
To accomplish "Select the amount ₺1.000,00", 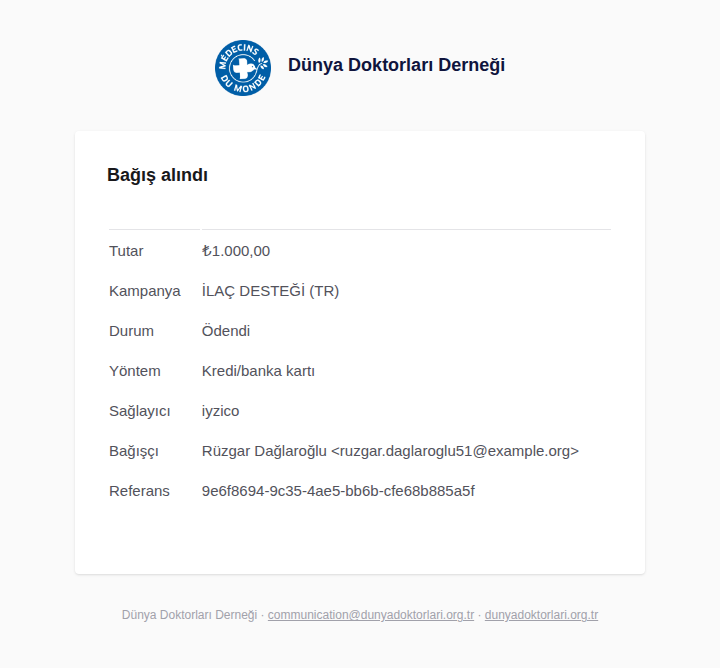I will click(x=236, y=251).
